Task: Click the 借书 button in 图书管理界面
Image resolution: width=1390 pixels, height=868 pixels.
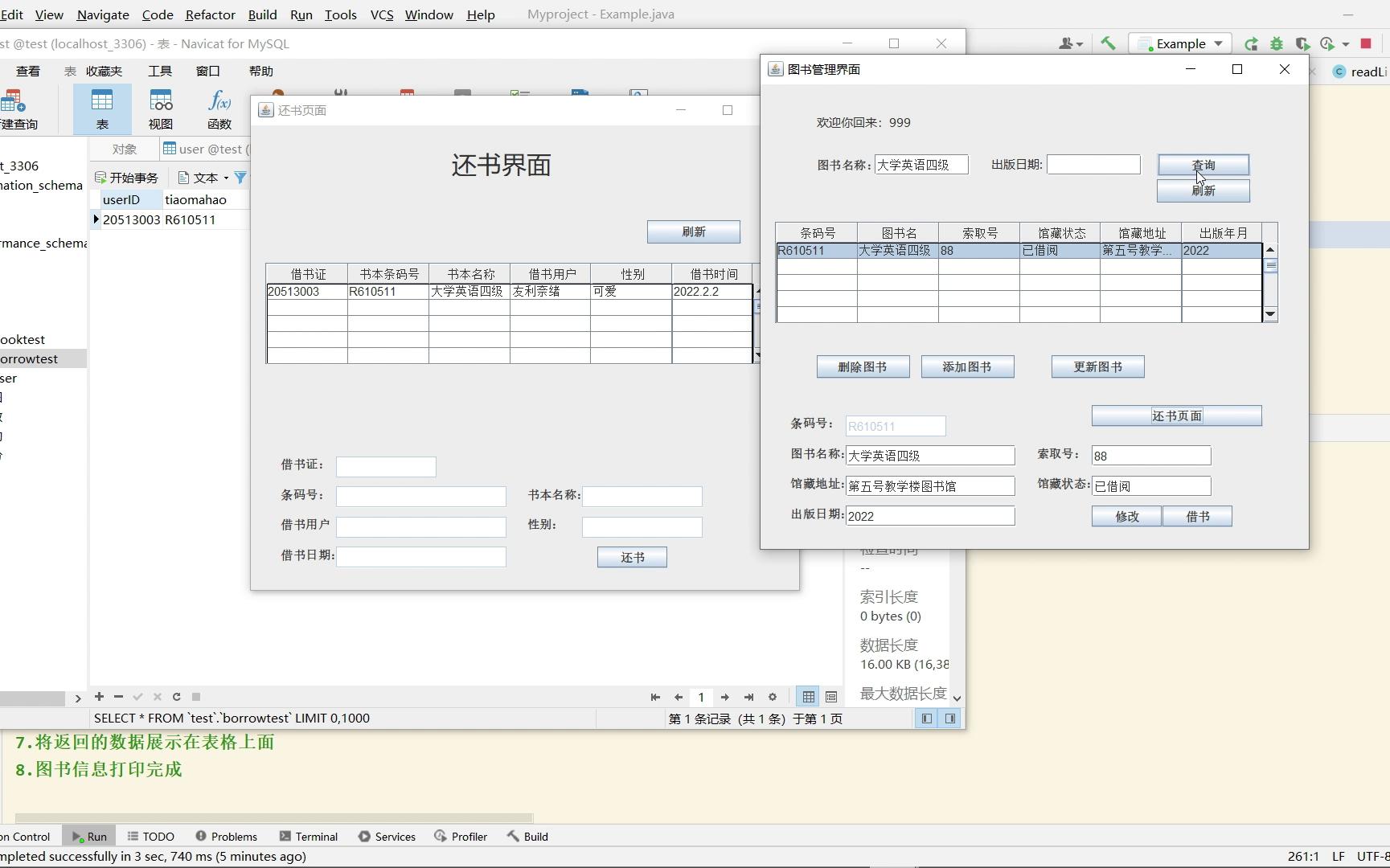Action: point(1198,517)
